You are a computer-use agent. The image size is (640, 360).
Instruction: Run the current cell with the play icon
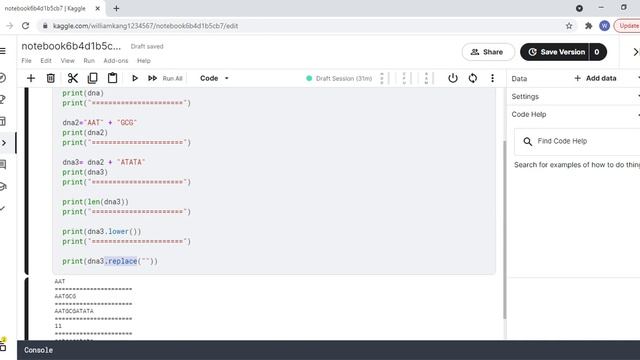135,78
